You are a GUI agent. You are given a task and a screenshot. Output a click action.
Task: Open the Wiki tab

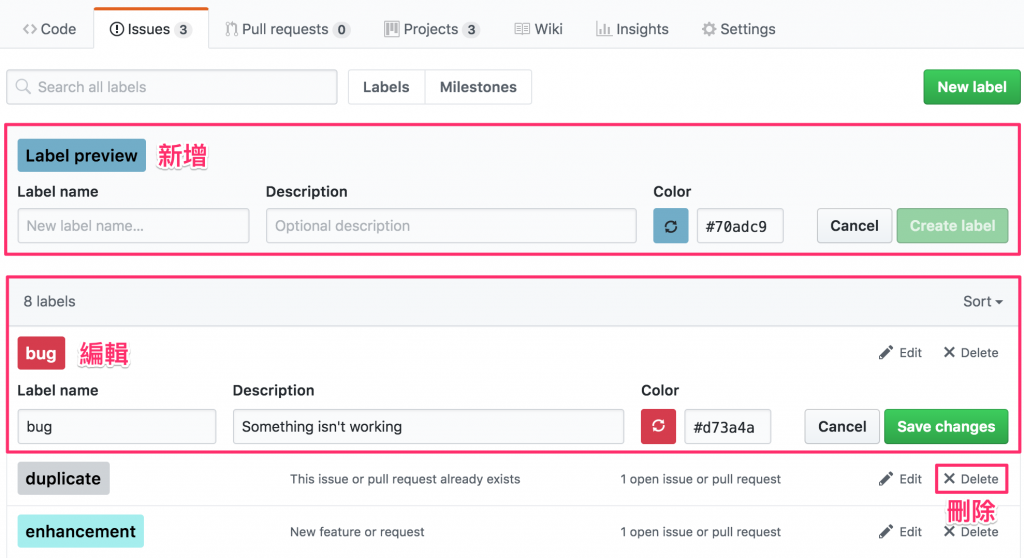[538, 29]
